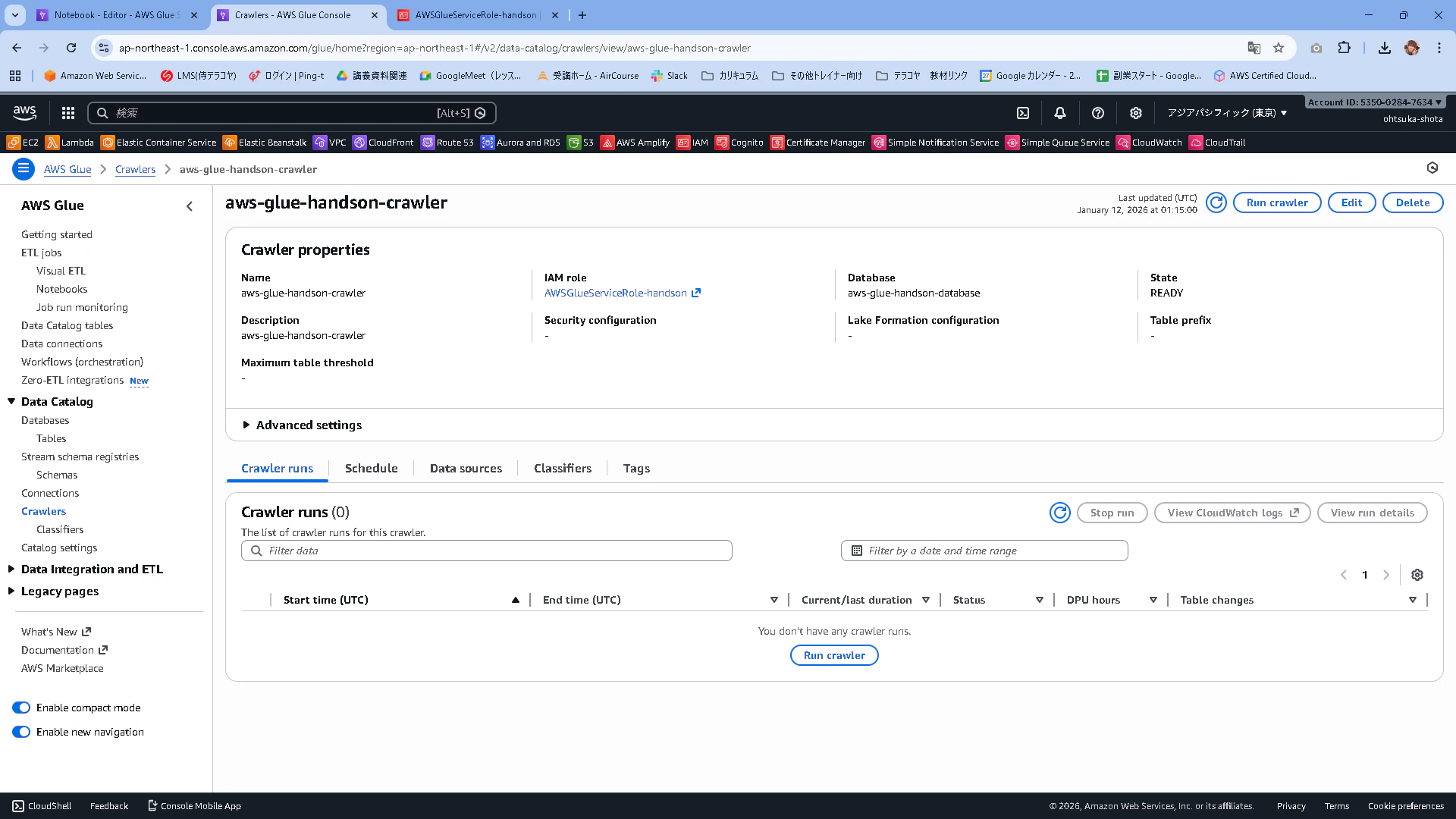Viewport: 1456px width, 819px height.
Task: Click the top Run crawler button
Action: tap(1276, 202)
